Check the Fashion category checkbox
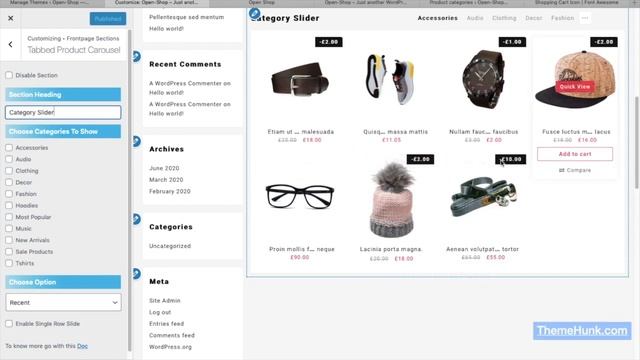This screenshot has height=360, width=640. click(x=9, y=194)
